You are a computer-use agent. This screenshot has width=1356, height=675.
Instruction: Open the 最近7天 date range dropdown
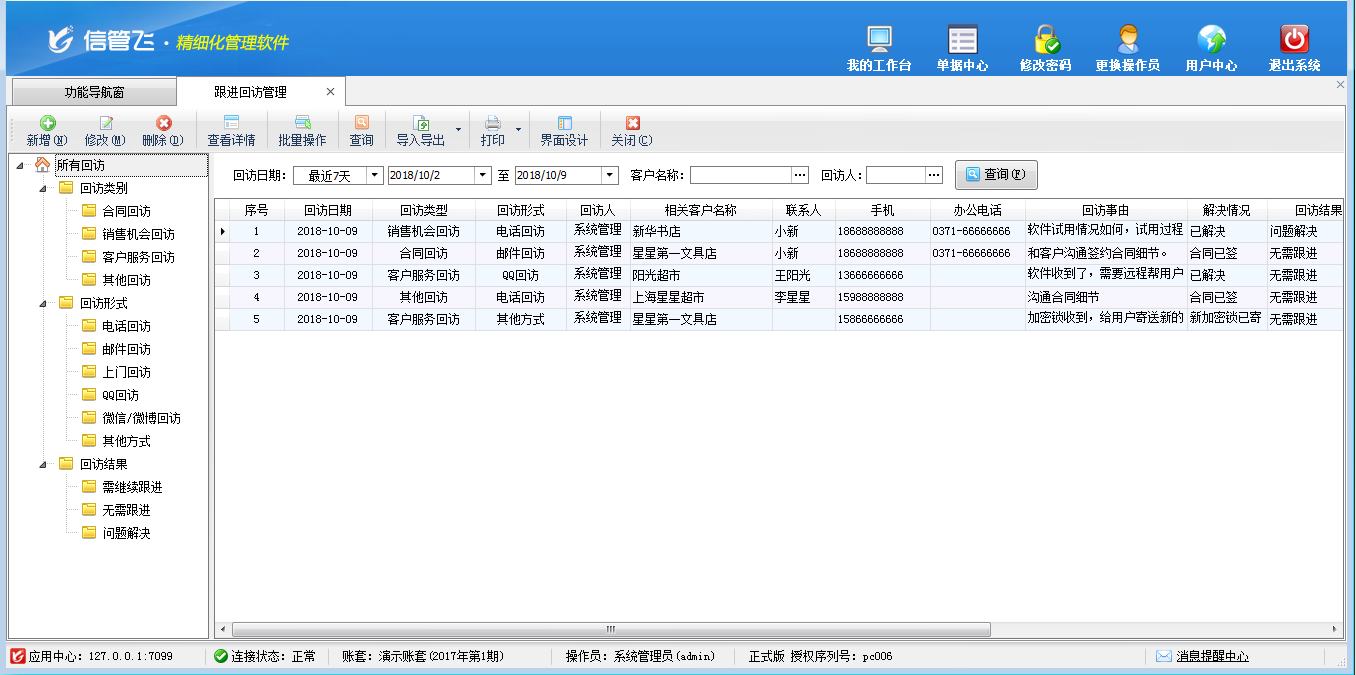coord(375,175)
